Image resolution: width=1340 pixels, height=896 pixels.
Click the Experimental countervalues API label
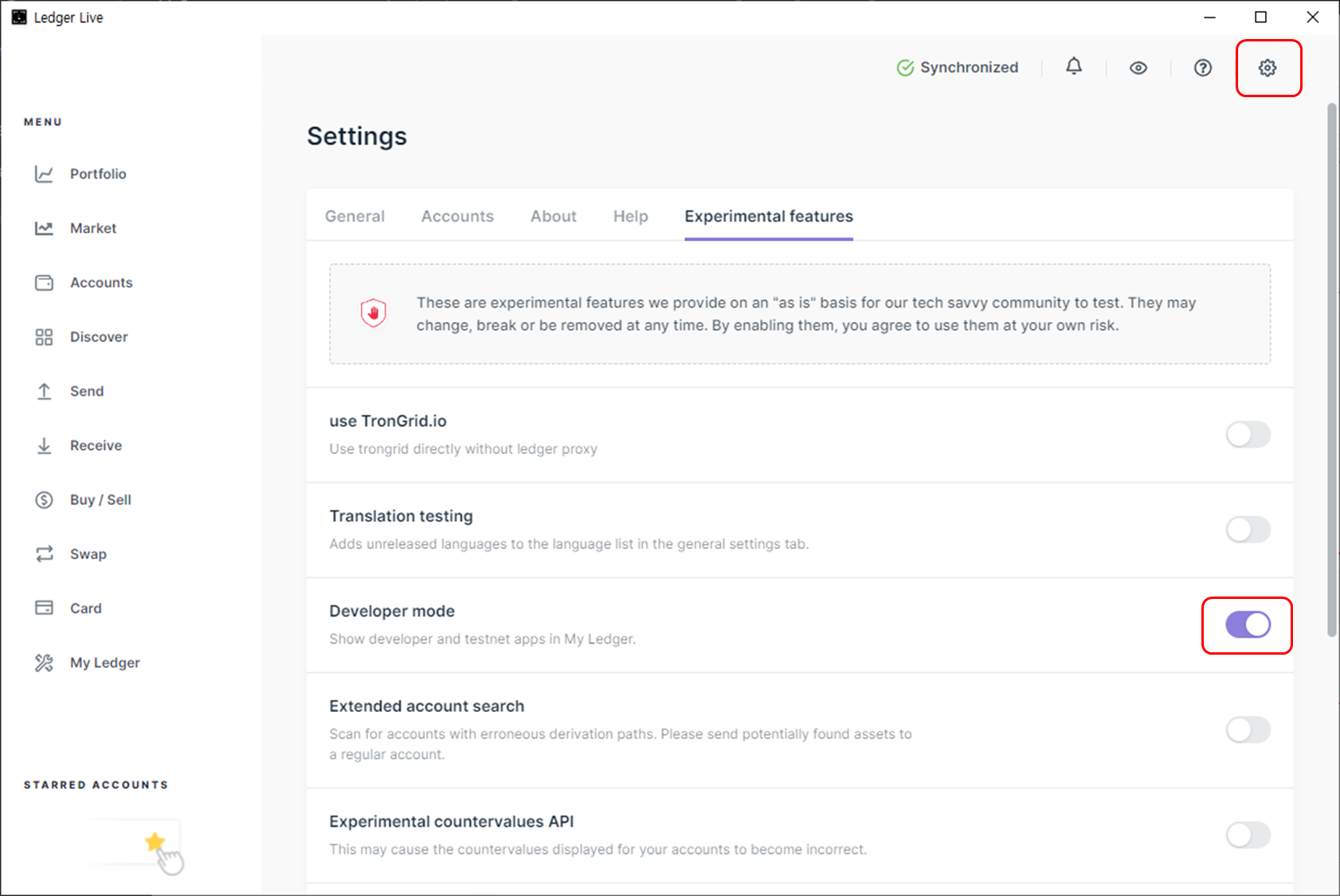pos(452,821)
